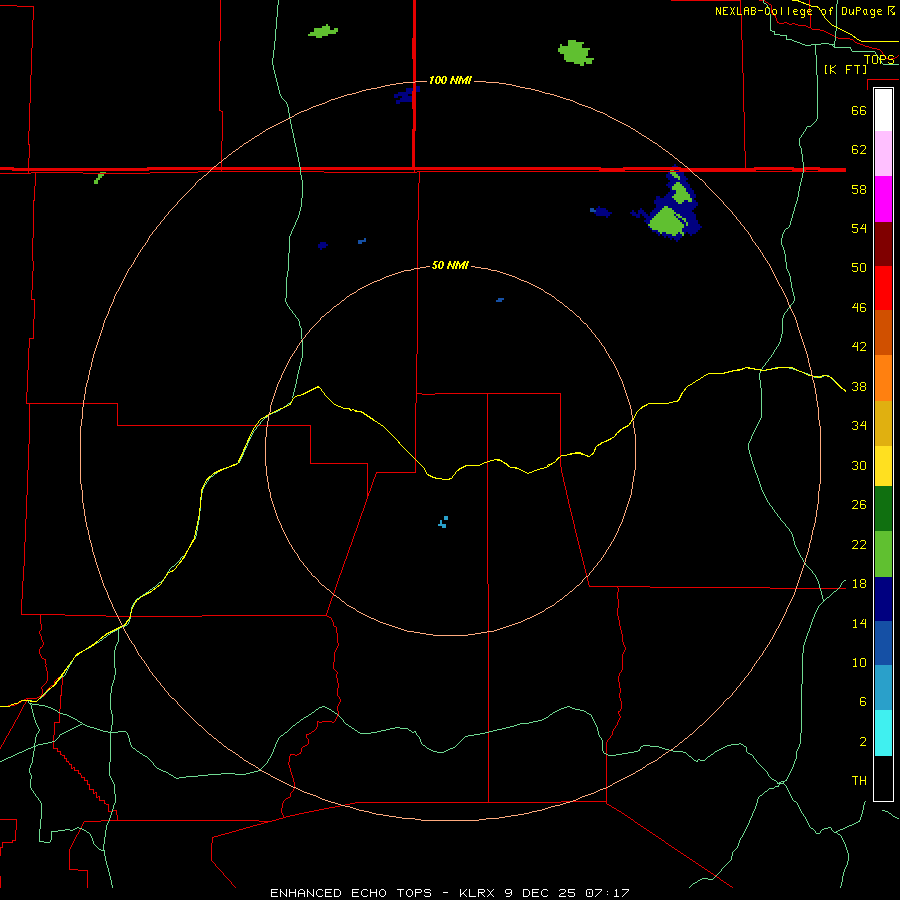Click the 'TOPS' legend title

(879, 59)
